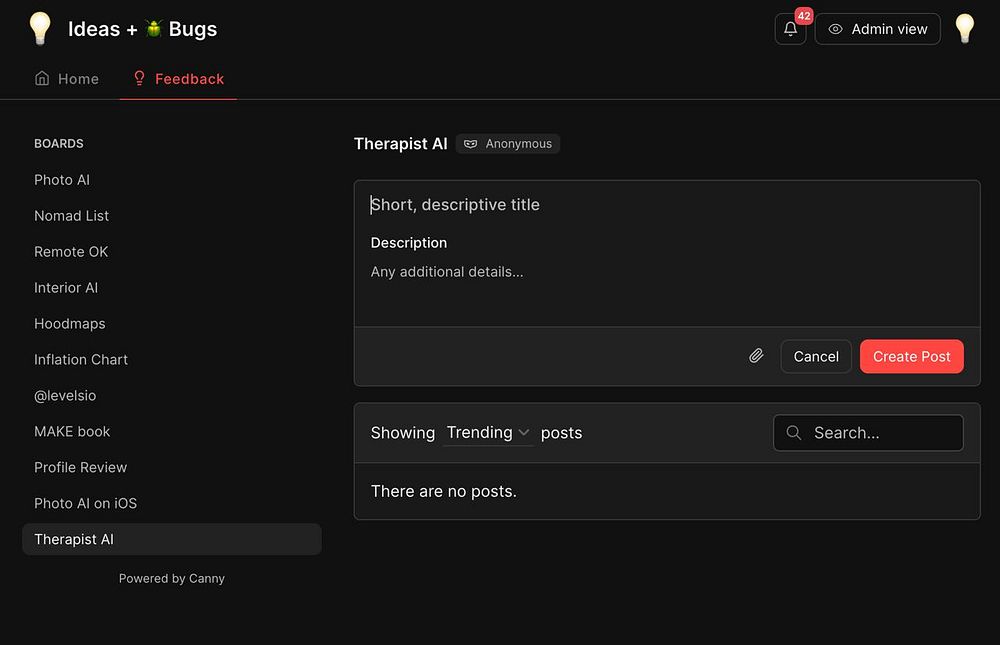This screenshot has width=1000, height=645.
Task: Open the Hoodmaps board
Action: tap(70, 323)
